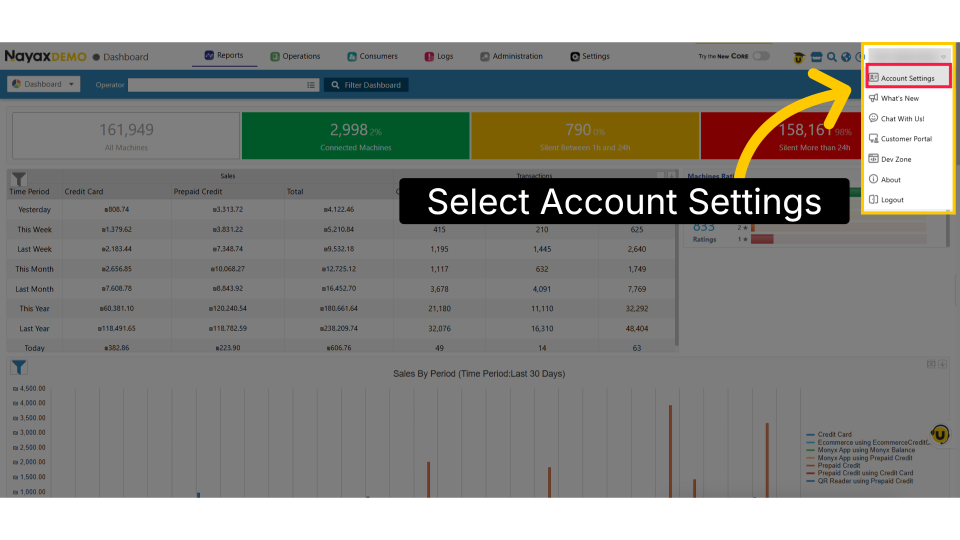Click the Filter Dashboard button
The width and height of the screenshot is (960, 540).
(x=366, y=85)
